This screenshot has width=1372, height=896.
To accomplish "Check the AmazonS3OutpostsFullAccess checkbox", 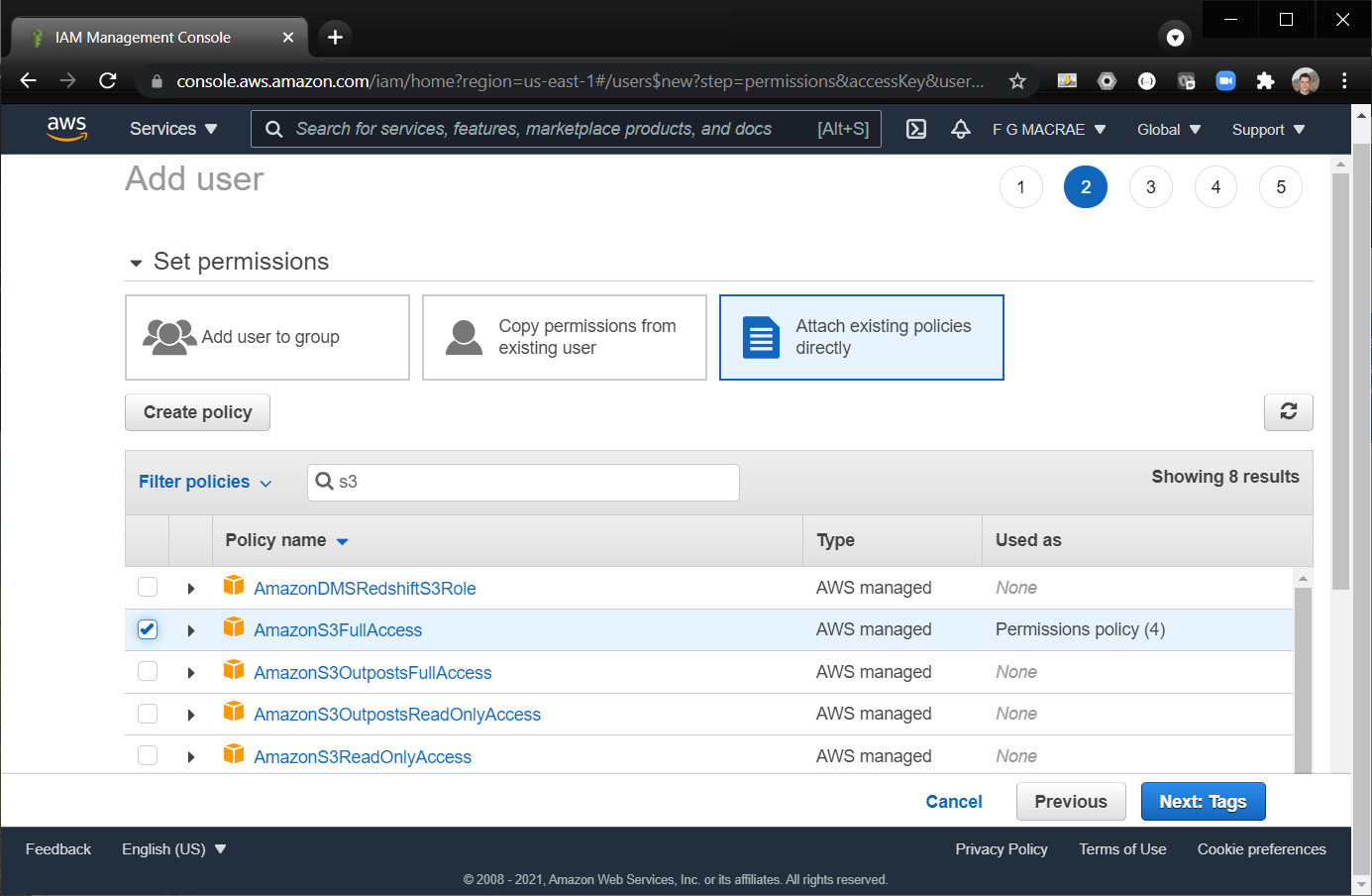I will tap(148, 671).
